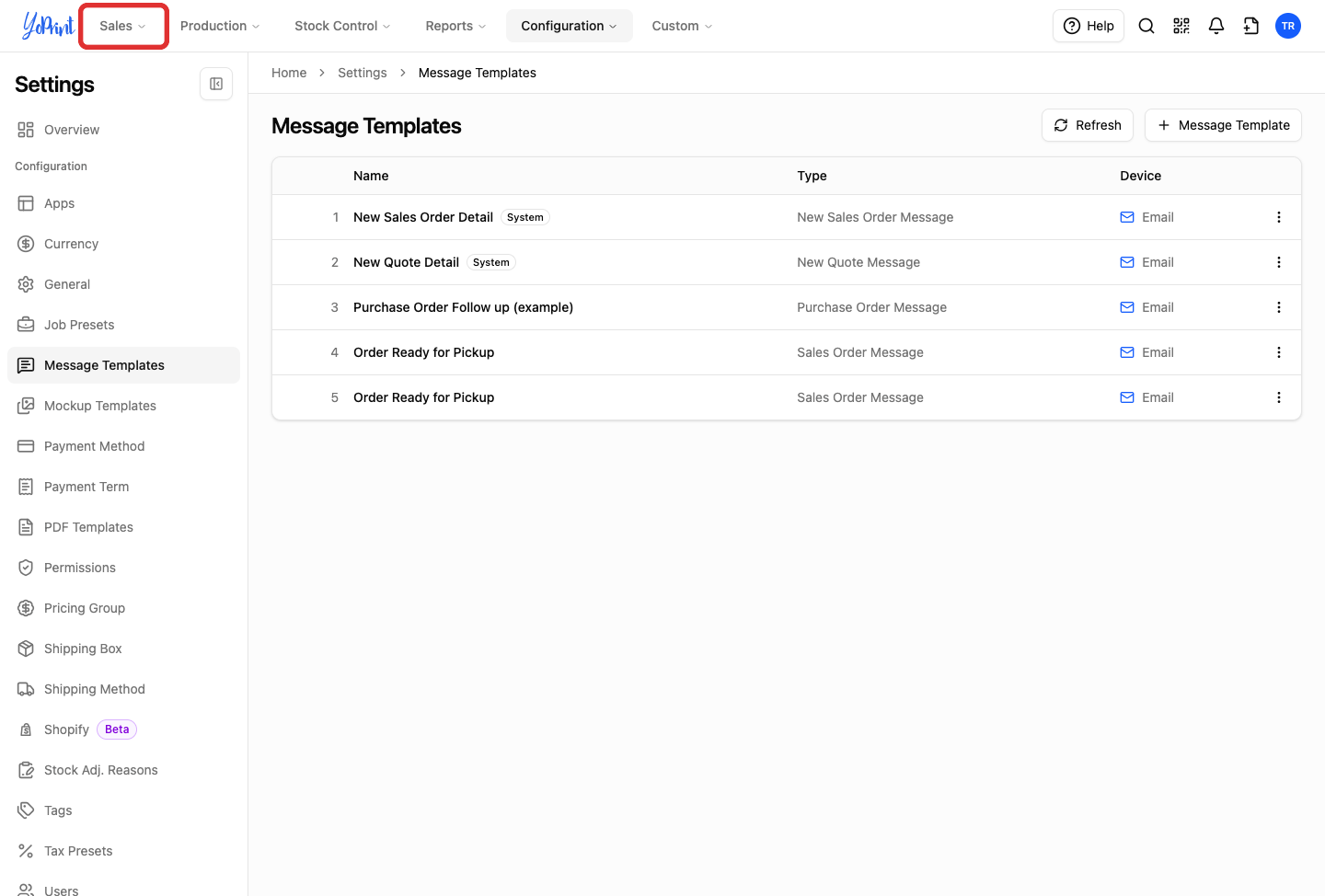Expand the Production dropdown menu
The height and width of the screenshot is (896, 1325).
[x=220, y=26]
